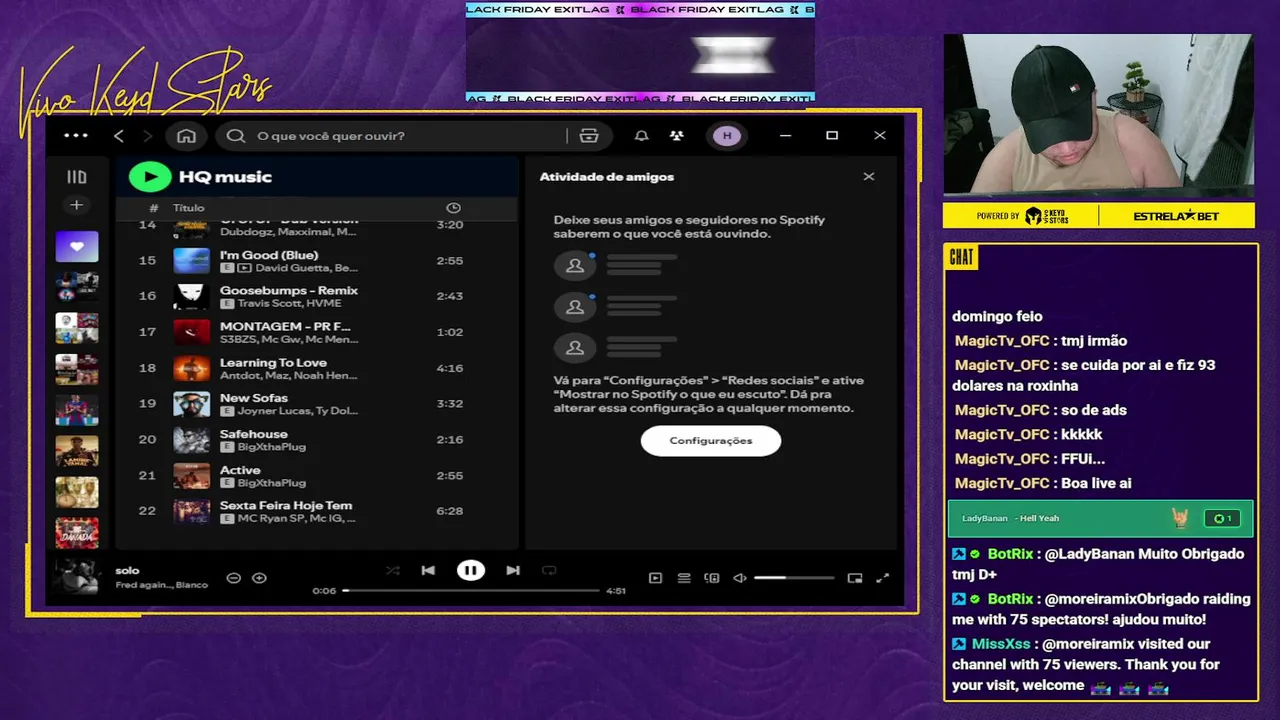Click the search magnifier icon
The width and height of the screenshot is (1280, 720).
(236, 136)
